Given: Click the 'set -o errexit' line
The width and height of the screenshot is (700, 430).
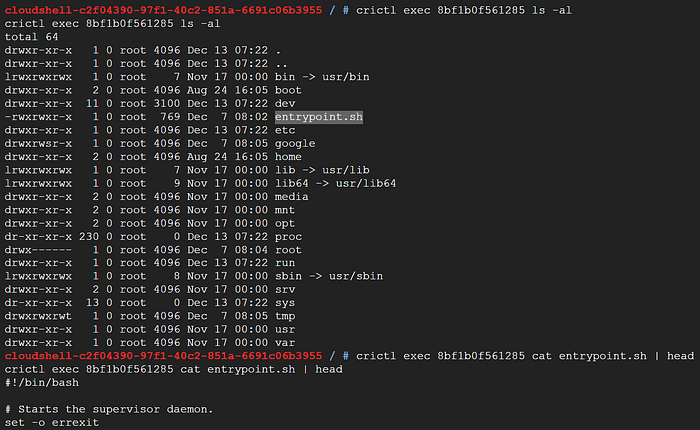Looking at the screenshot, I should pyautogui.click(x=52, y=422).
